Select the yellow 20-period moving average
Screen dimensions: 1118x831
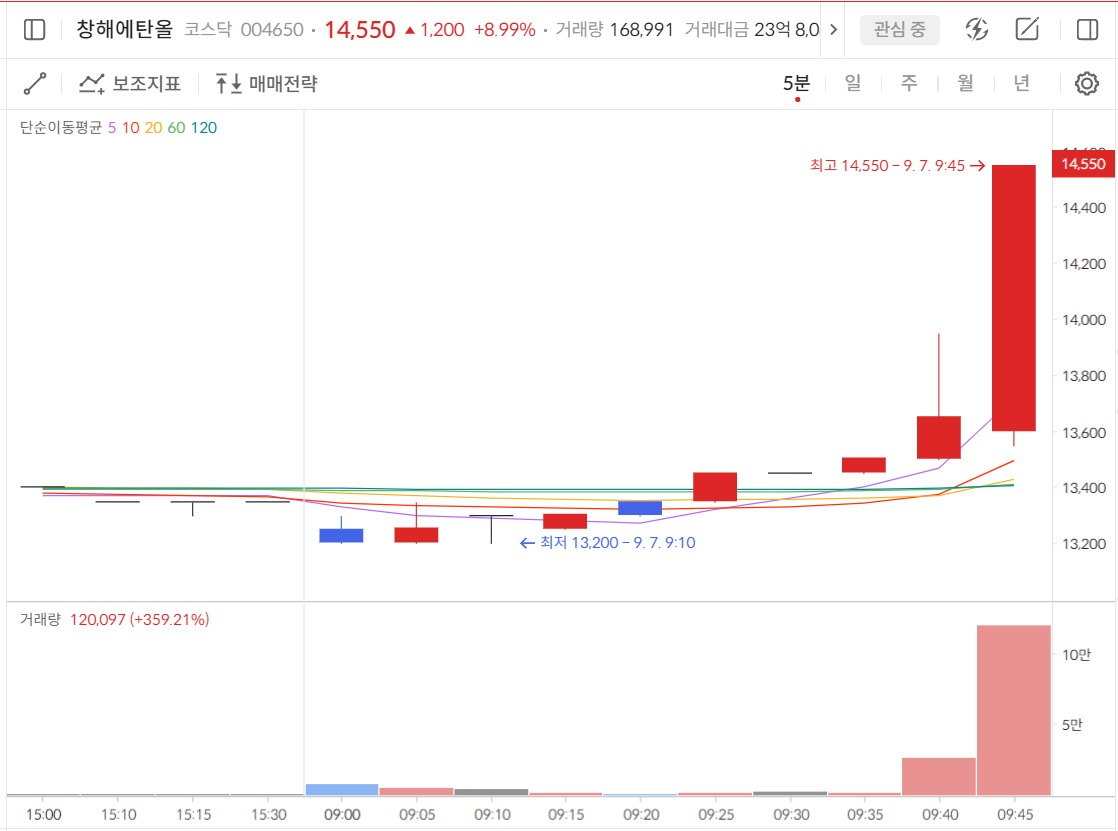point(153,128)
